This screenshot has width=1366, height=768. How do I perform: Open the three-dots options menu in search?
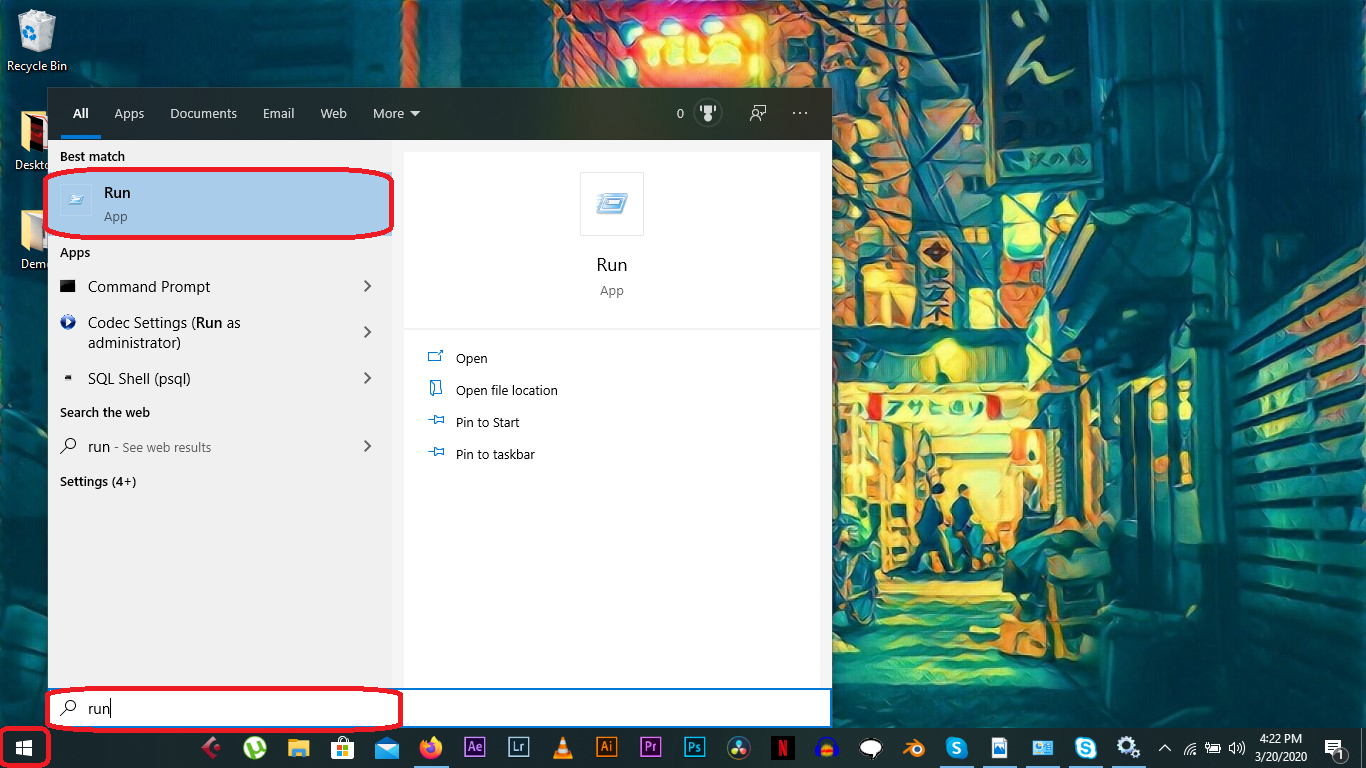pyautogui.click(x=800, y=113)
